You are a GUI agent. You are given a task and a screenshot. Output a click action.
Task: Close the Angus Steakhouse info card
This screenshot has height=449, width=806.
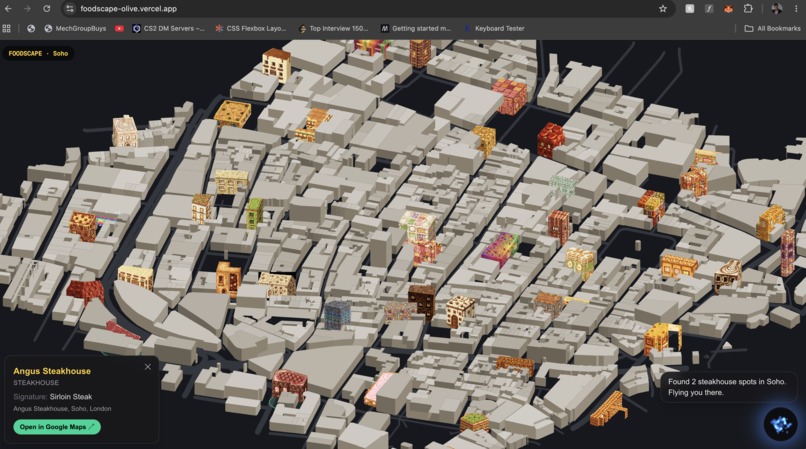click(148, 367)
